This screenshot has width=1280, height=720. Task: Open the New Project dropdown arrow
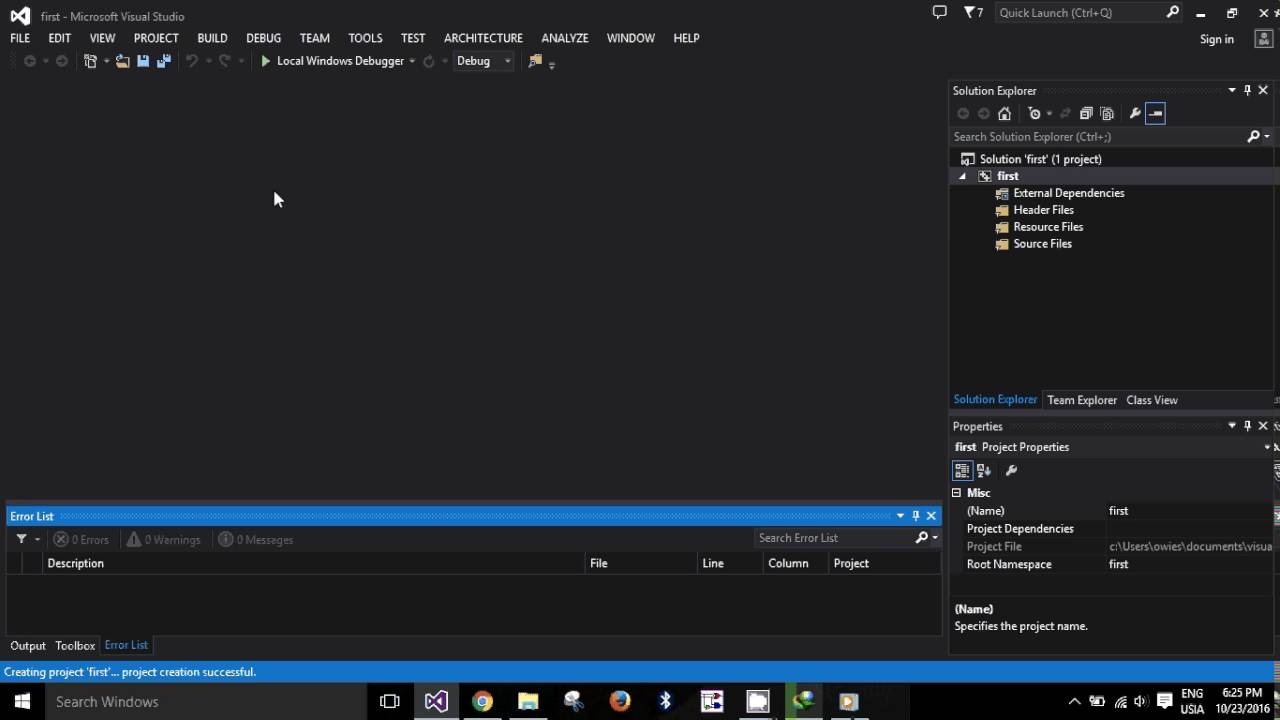pos(106,61)
